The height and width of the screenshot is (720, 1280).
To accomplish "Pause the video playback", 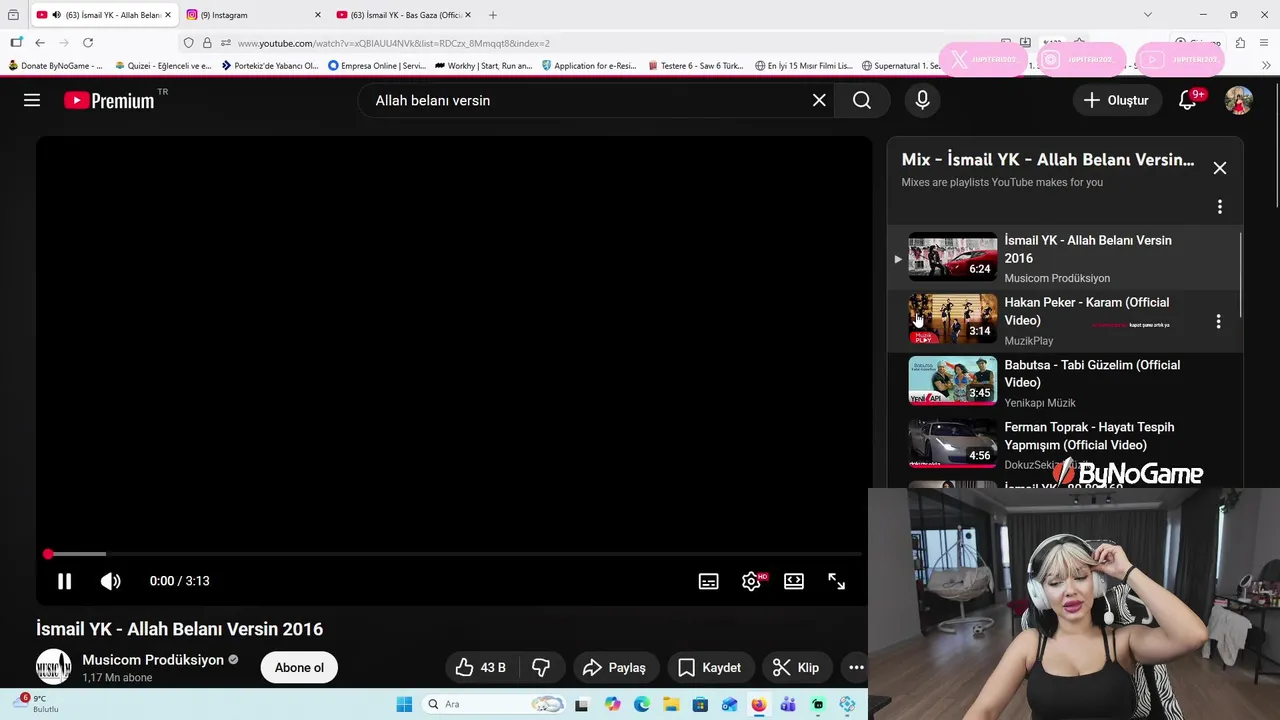I will (x=64, y=581).
